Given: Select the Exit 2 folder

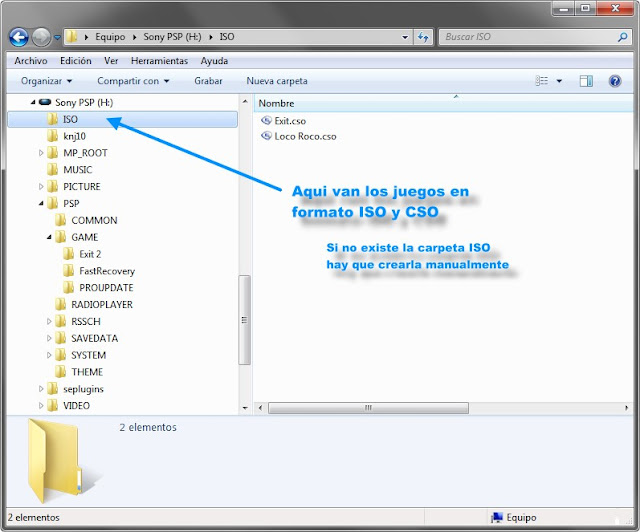Looking at the screenshot, I should (x=90, y=254).
